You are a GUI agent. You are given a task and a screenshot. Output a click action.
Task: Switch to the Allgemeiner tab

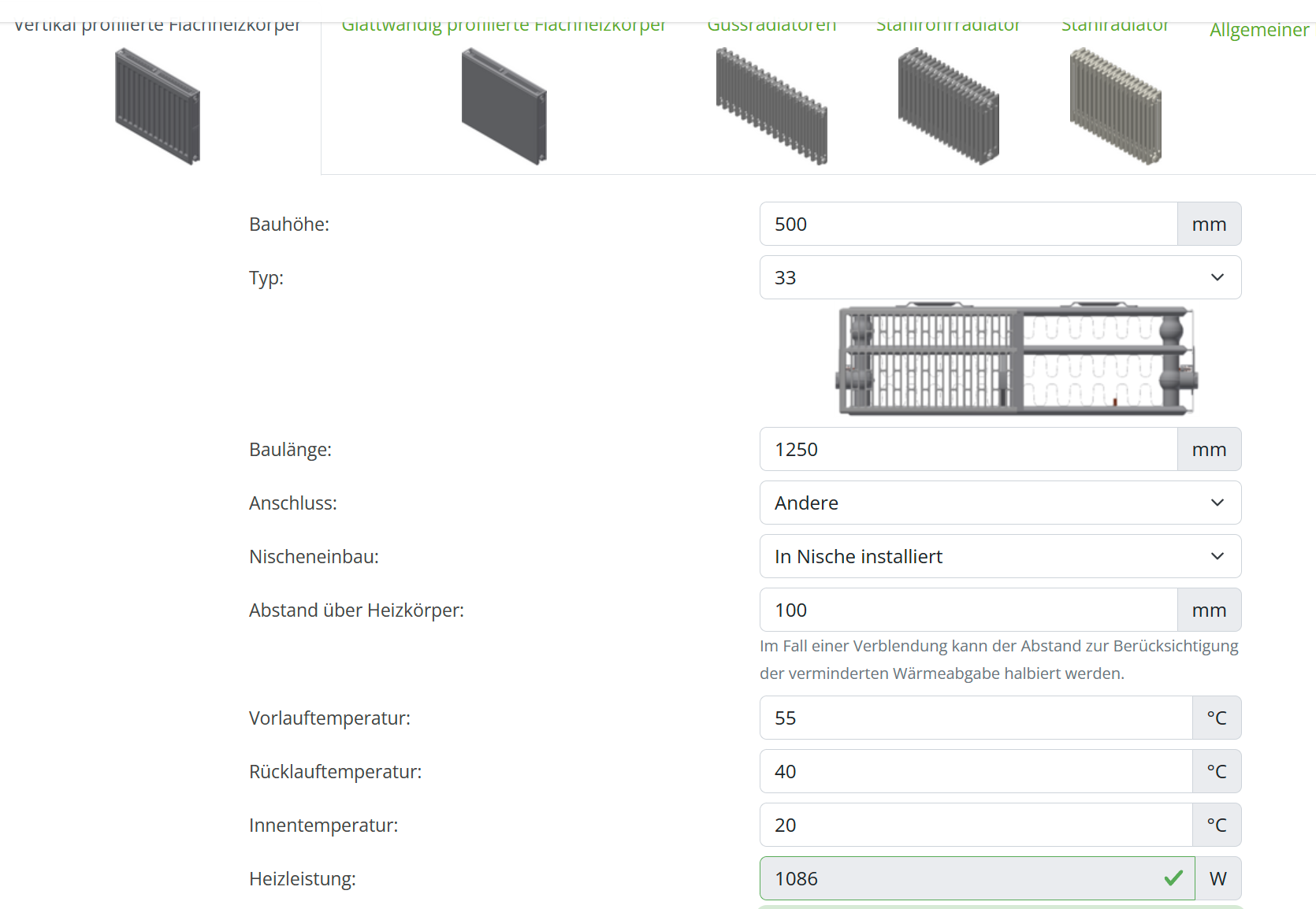pos(1258,30)
